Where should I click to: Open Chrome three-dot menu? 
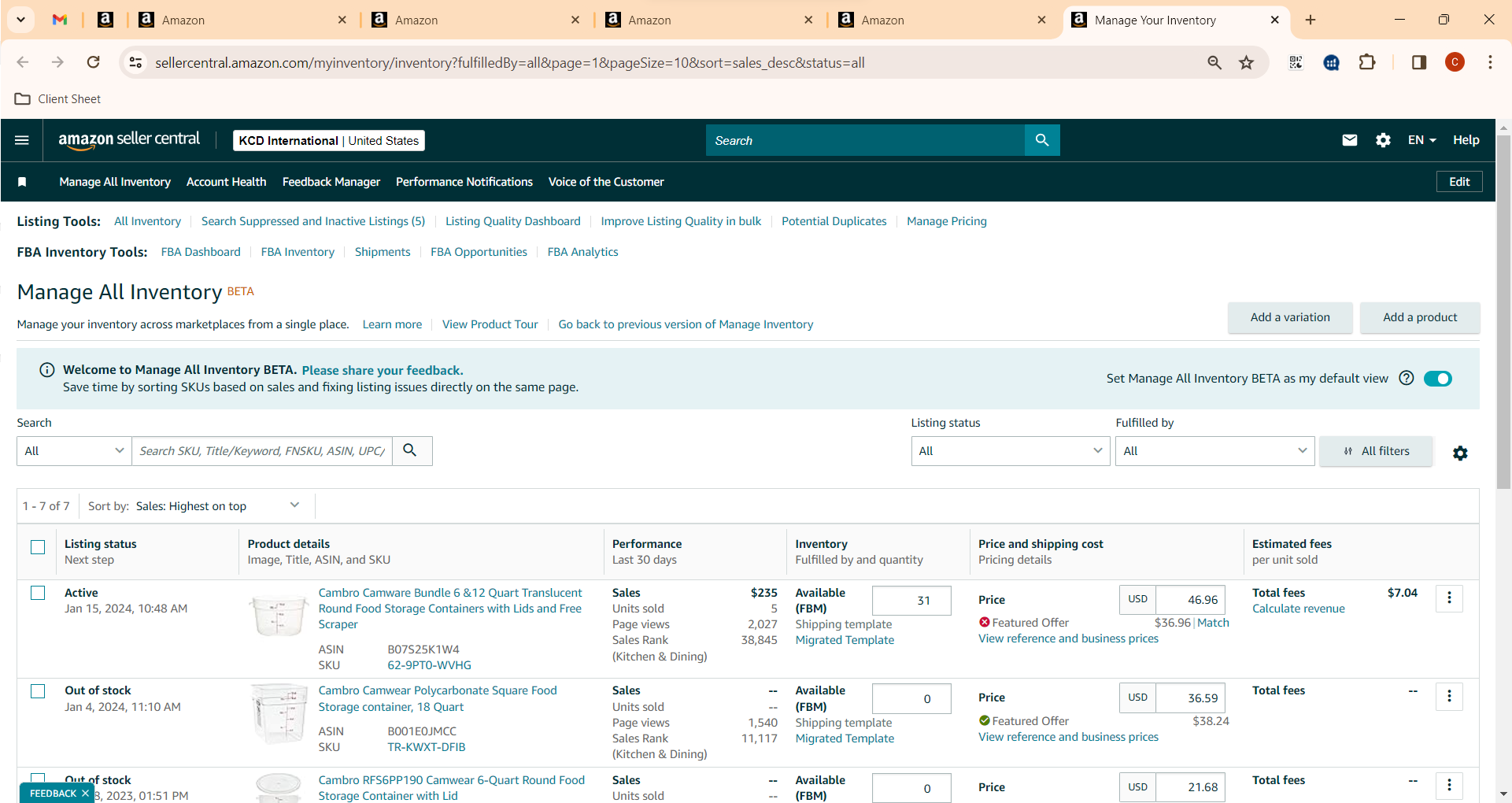pyautogui.click(x=1490, y=62)
